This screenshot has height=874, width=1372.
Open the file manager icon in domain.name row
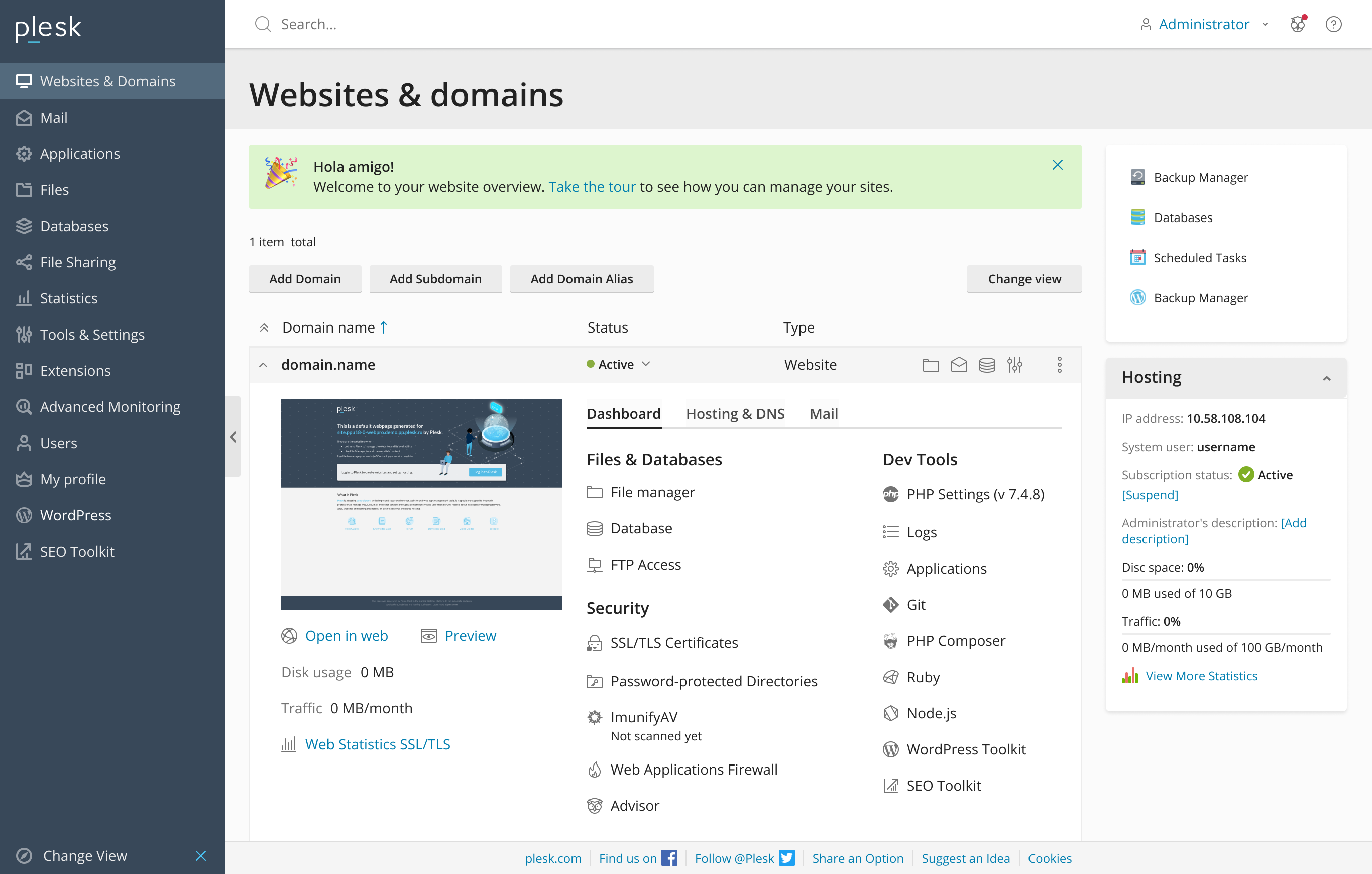tap(931, 365)
